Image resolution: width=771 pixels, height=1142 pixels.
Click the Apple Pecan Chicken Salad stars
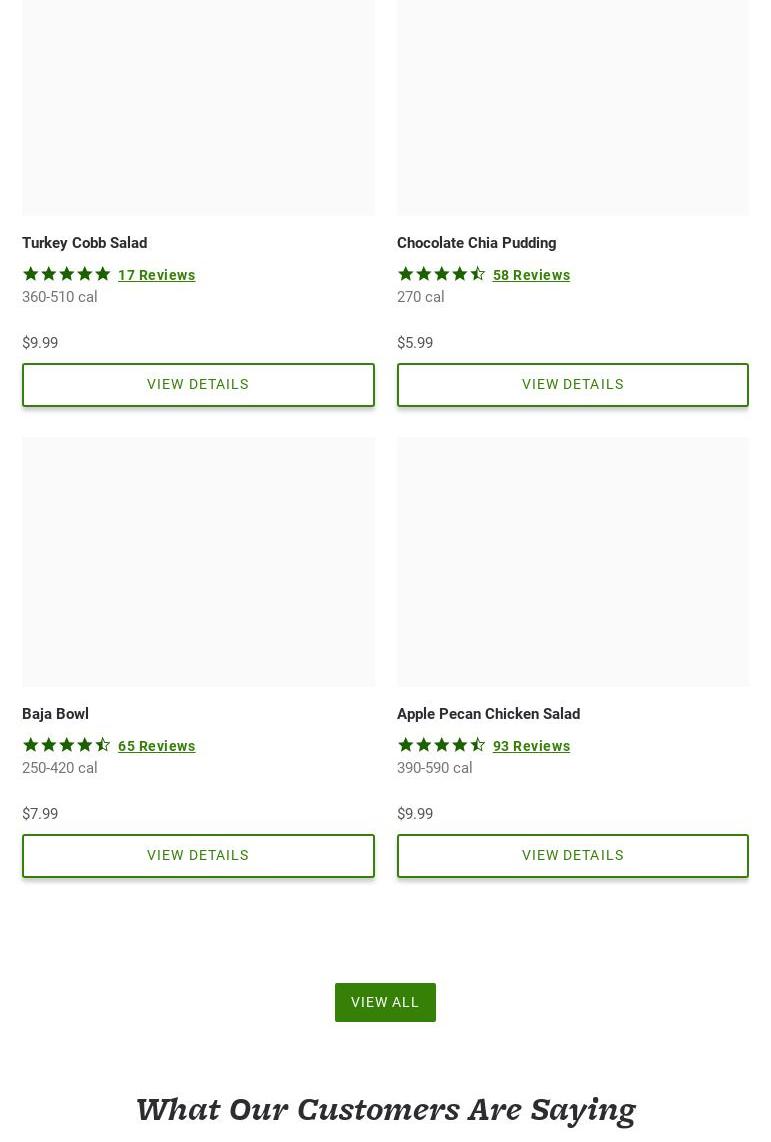pyautogui.click(x=441, y=745)
